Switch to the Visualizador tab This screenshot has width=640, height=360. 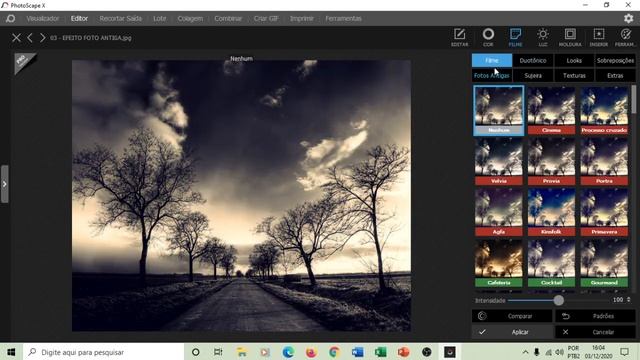click(x=43, y=18)
